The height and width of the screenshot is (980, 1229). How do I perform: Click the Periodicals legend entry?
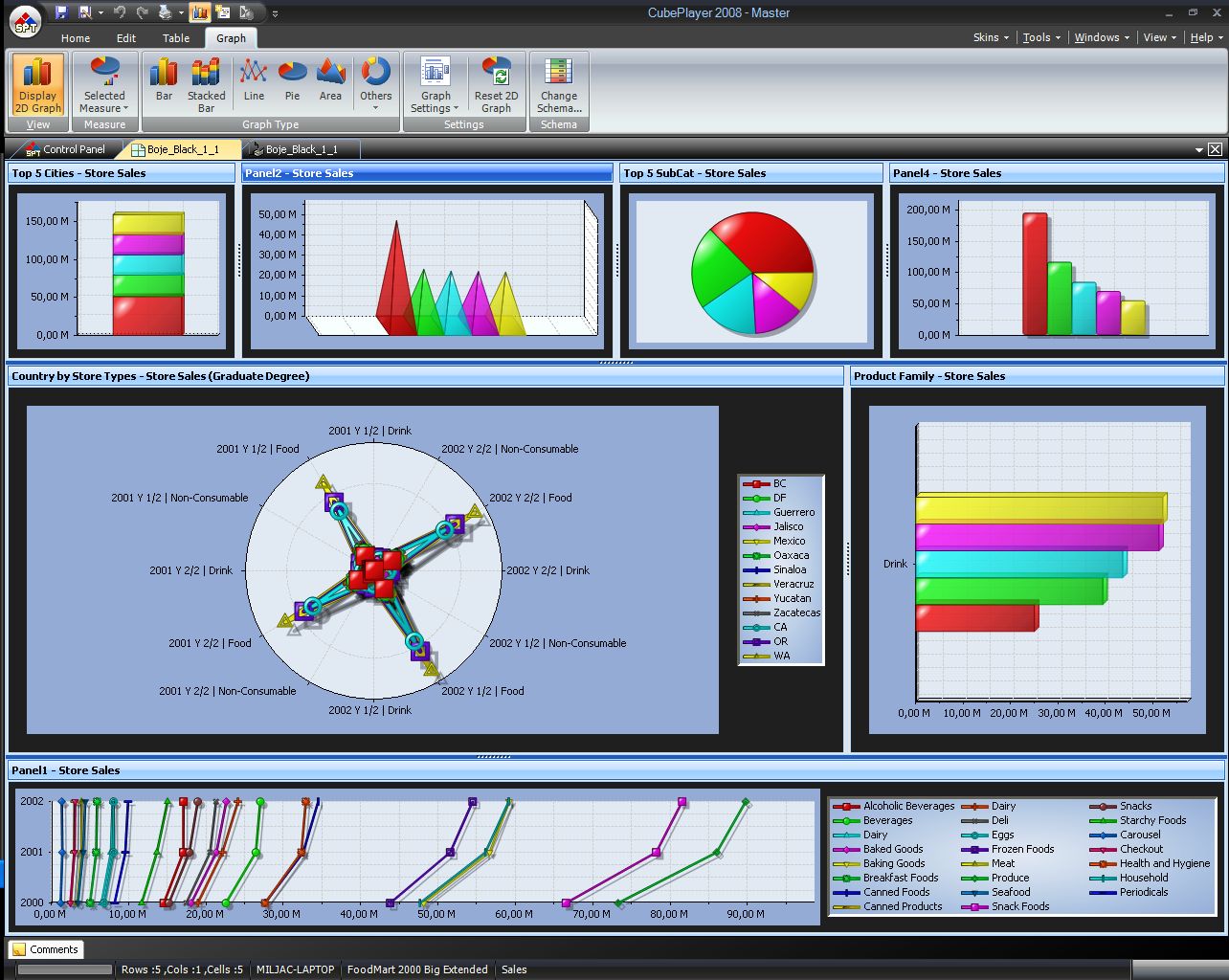(x=1128, y=892)
